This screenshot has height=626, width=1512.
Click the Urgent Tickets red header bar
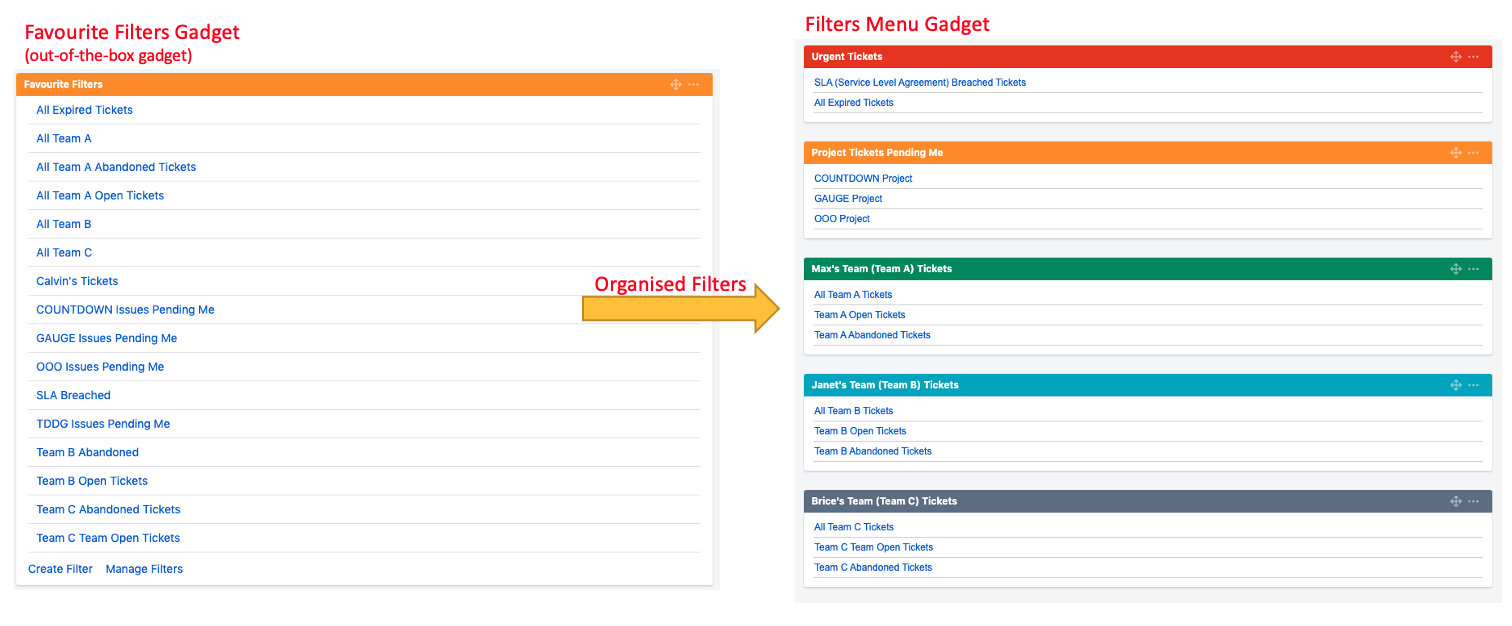coord(1100,57)
